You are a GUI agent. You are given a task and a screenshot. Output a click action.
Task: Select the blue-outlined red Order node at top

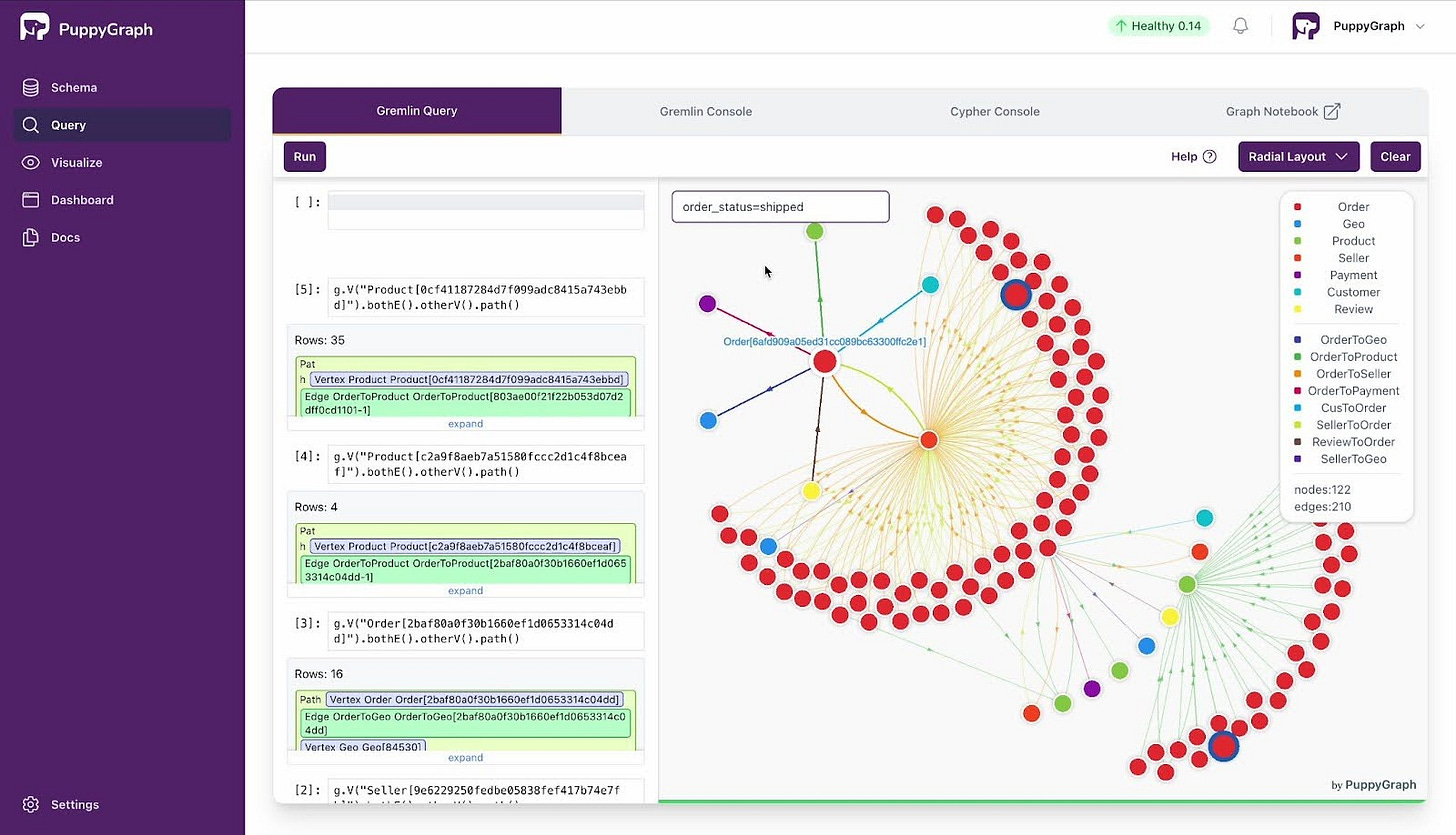(1016, 294)
